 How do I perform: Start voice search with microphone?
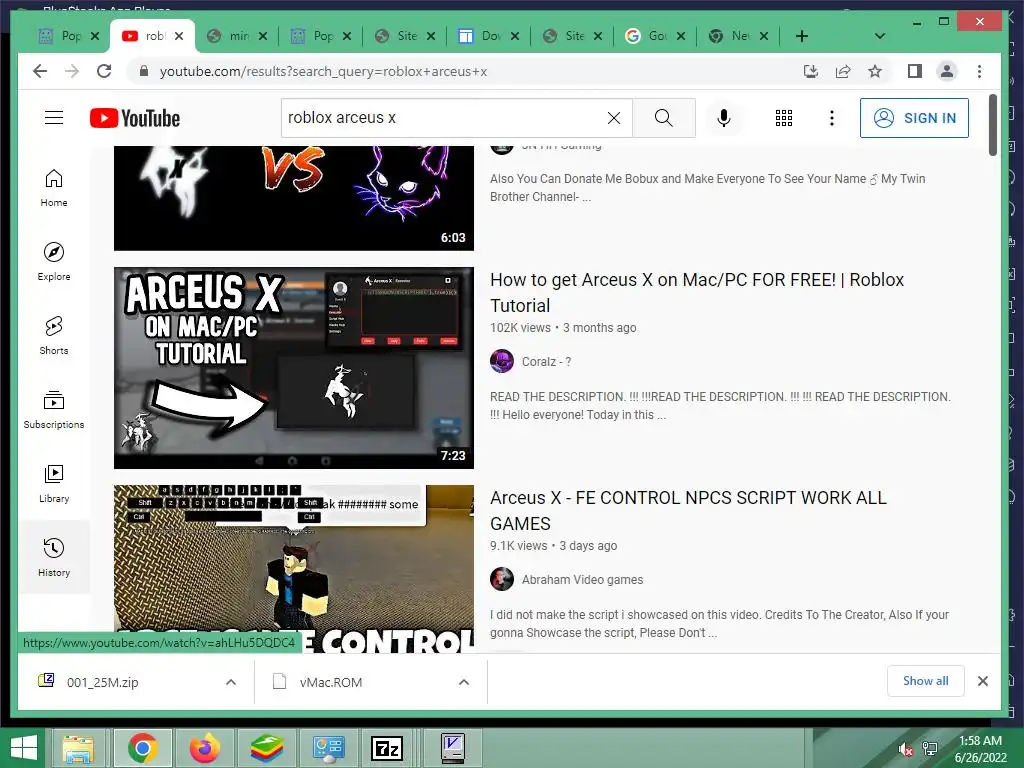724,118
